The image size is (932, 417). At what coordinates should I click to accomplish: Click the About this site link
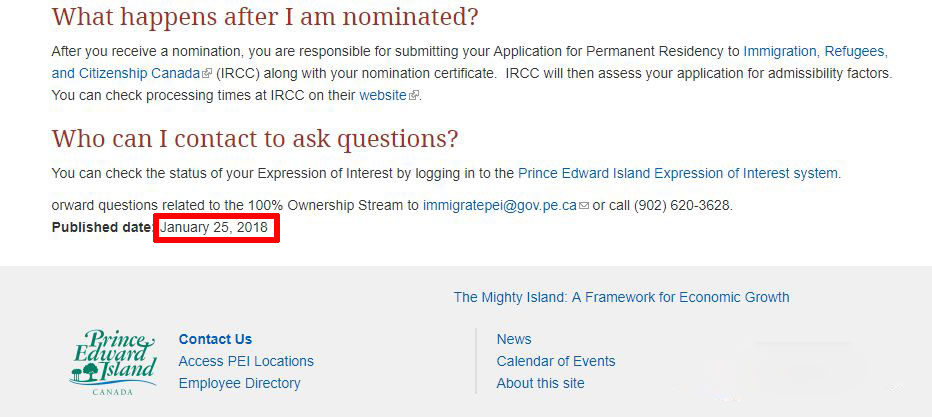(x=540, y=383)
